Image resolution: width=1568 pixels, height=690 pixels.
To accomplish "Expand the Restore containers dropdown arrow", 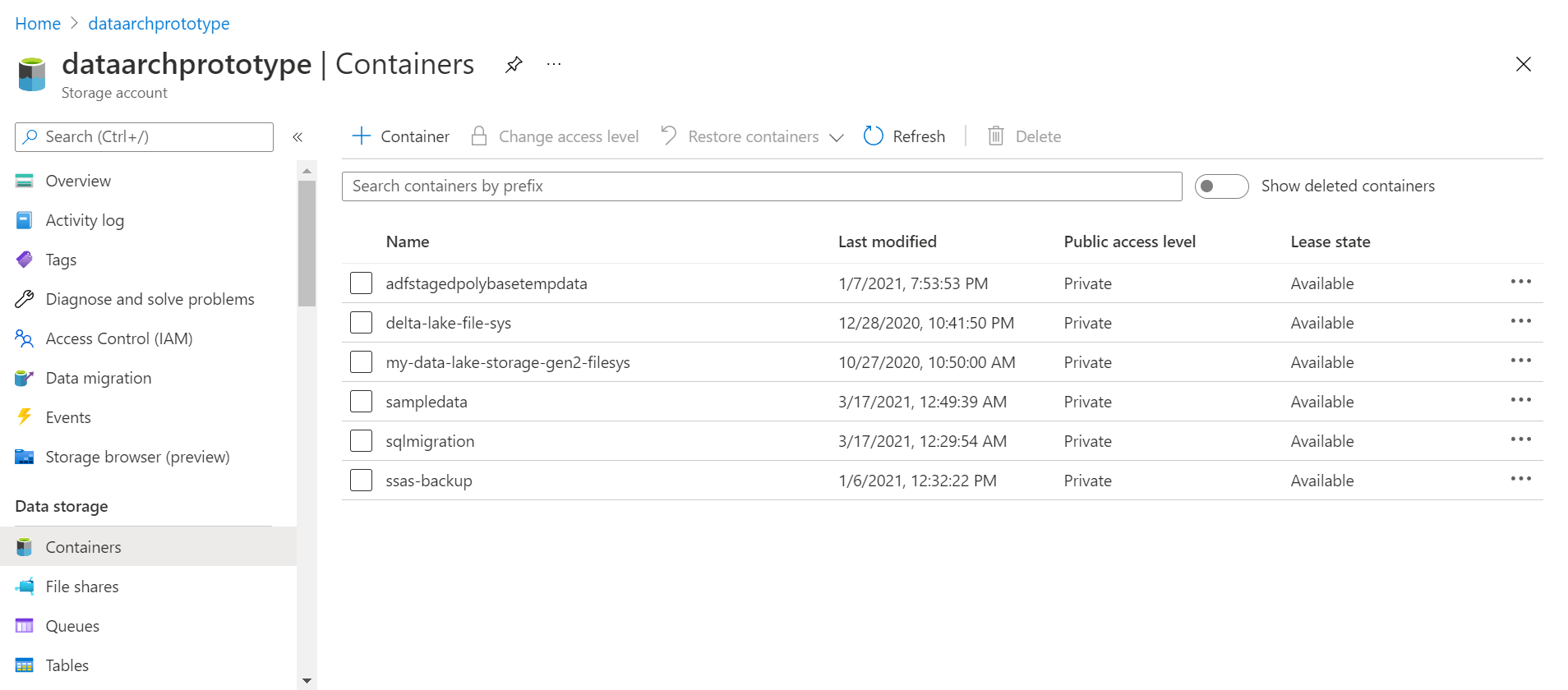I will point(837,137).
